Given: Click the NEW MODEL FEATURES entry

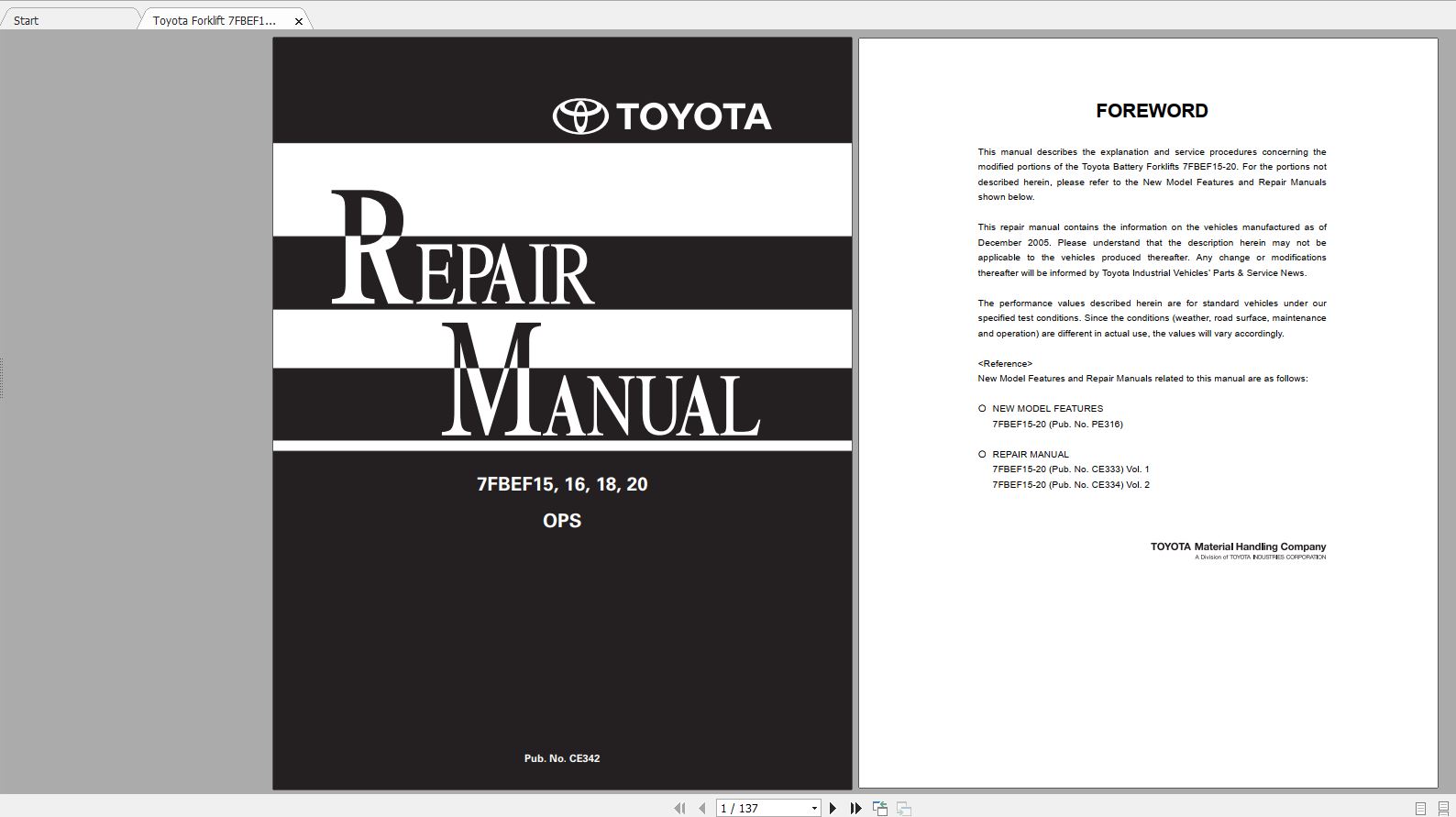Looking at the screenshot, I should click(1047, 409).
